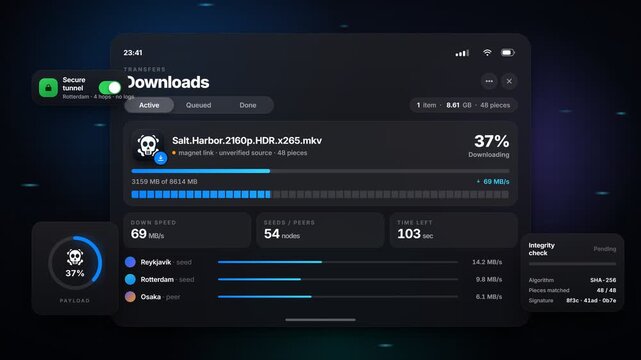Click the Payload circular progress ring
This screenshot has height=360, width=641.
(x=75, y=262)
